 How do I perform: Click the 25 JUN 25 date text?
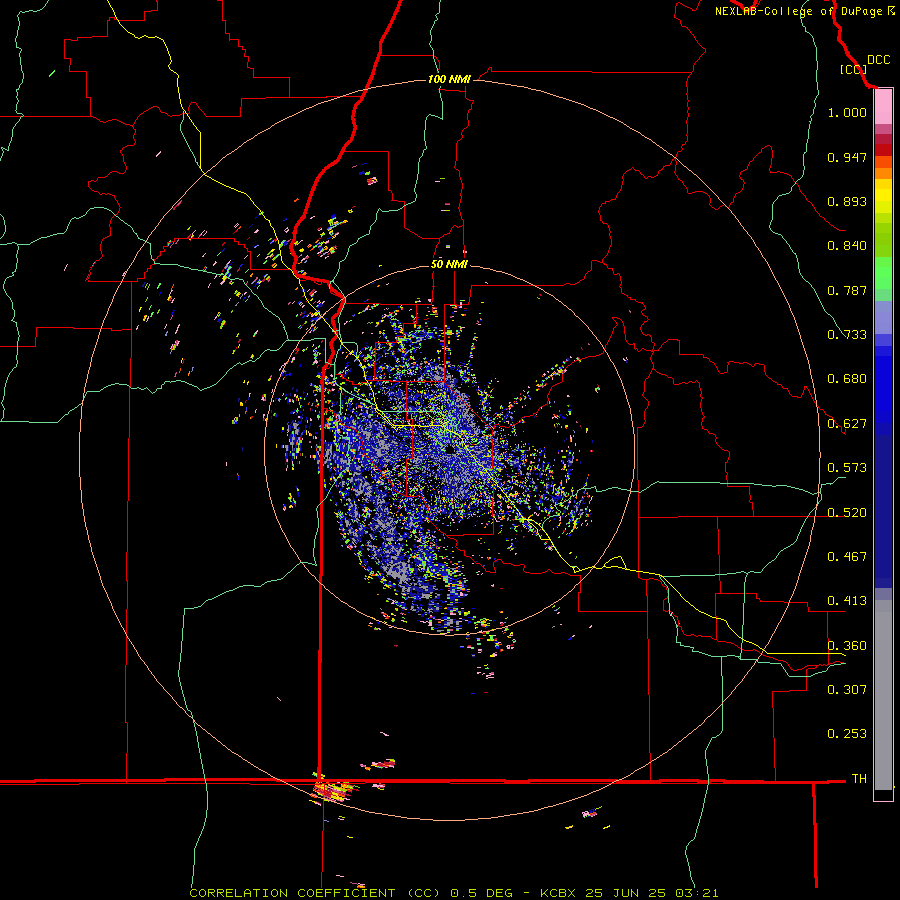[x=626, y=893]
